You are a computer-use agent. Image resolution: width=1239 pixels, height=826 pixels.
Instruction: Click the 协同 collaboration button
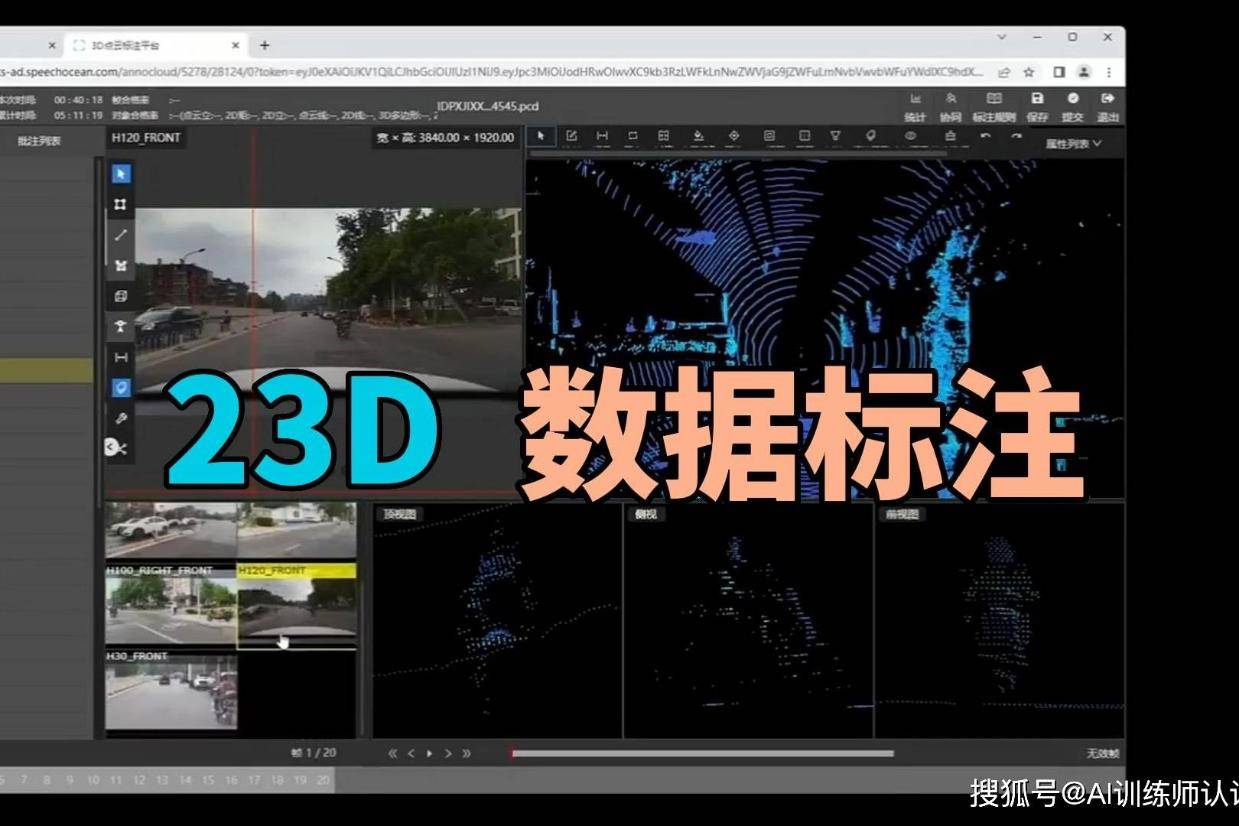(x=950, y=107)
